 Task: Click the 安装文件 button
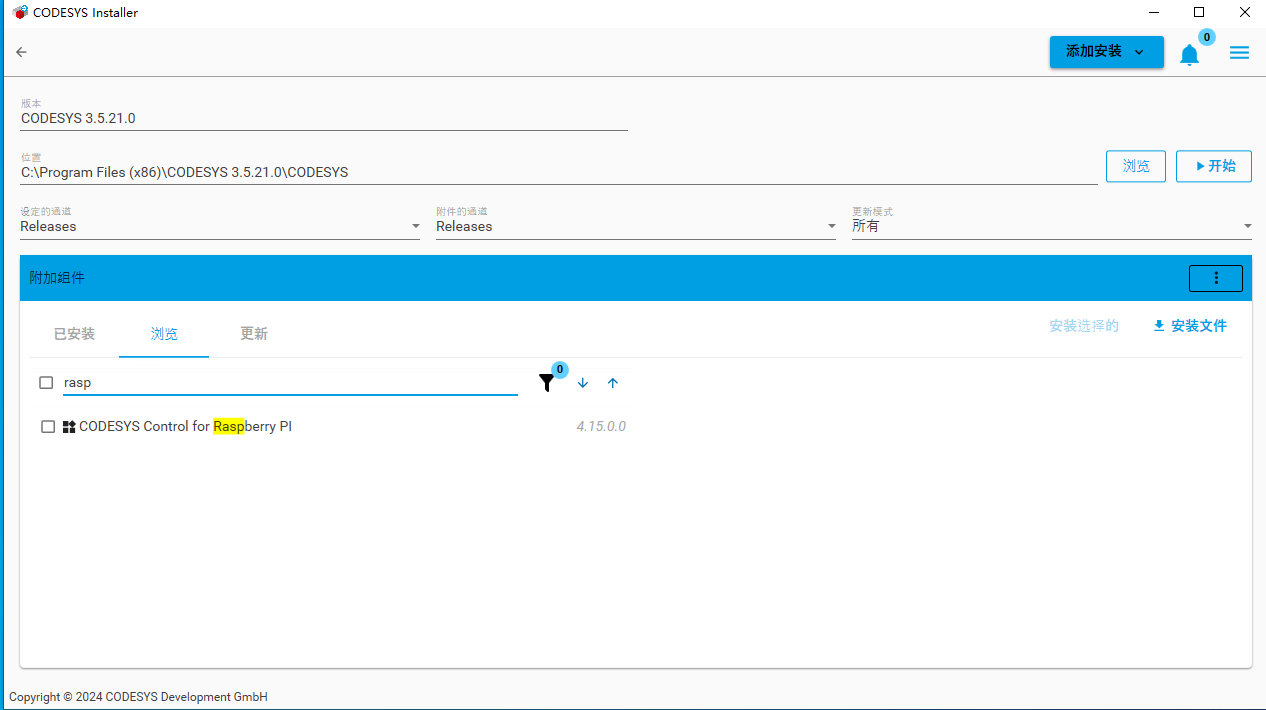coord(1190,326)
